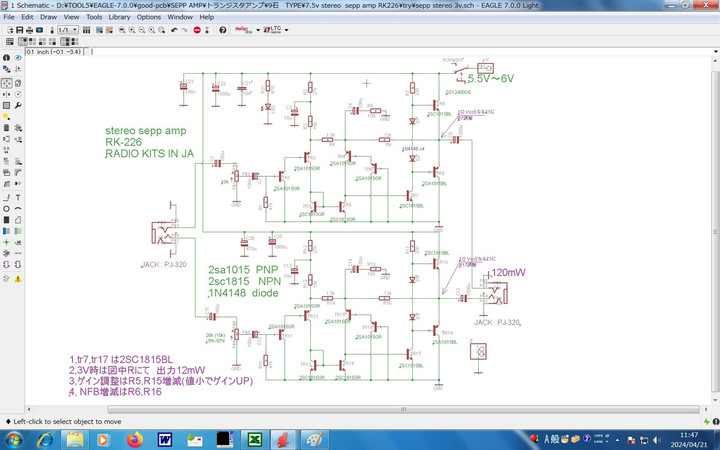Select the Info tool in left toolbar
This screenshot has width=720, height=450.
coord(7,58)
